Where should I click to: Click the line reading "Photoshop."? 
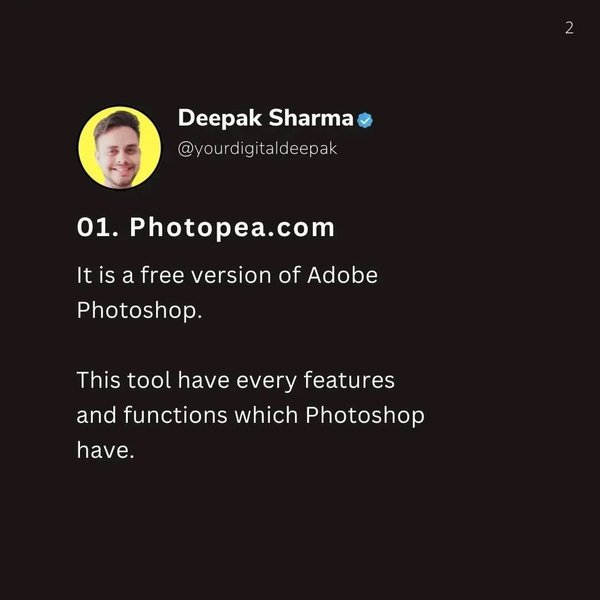[x=140, y=310]
